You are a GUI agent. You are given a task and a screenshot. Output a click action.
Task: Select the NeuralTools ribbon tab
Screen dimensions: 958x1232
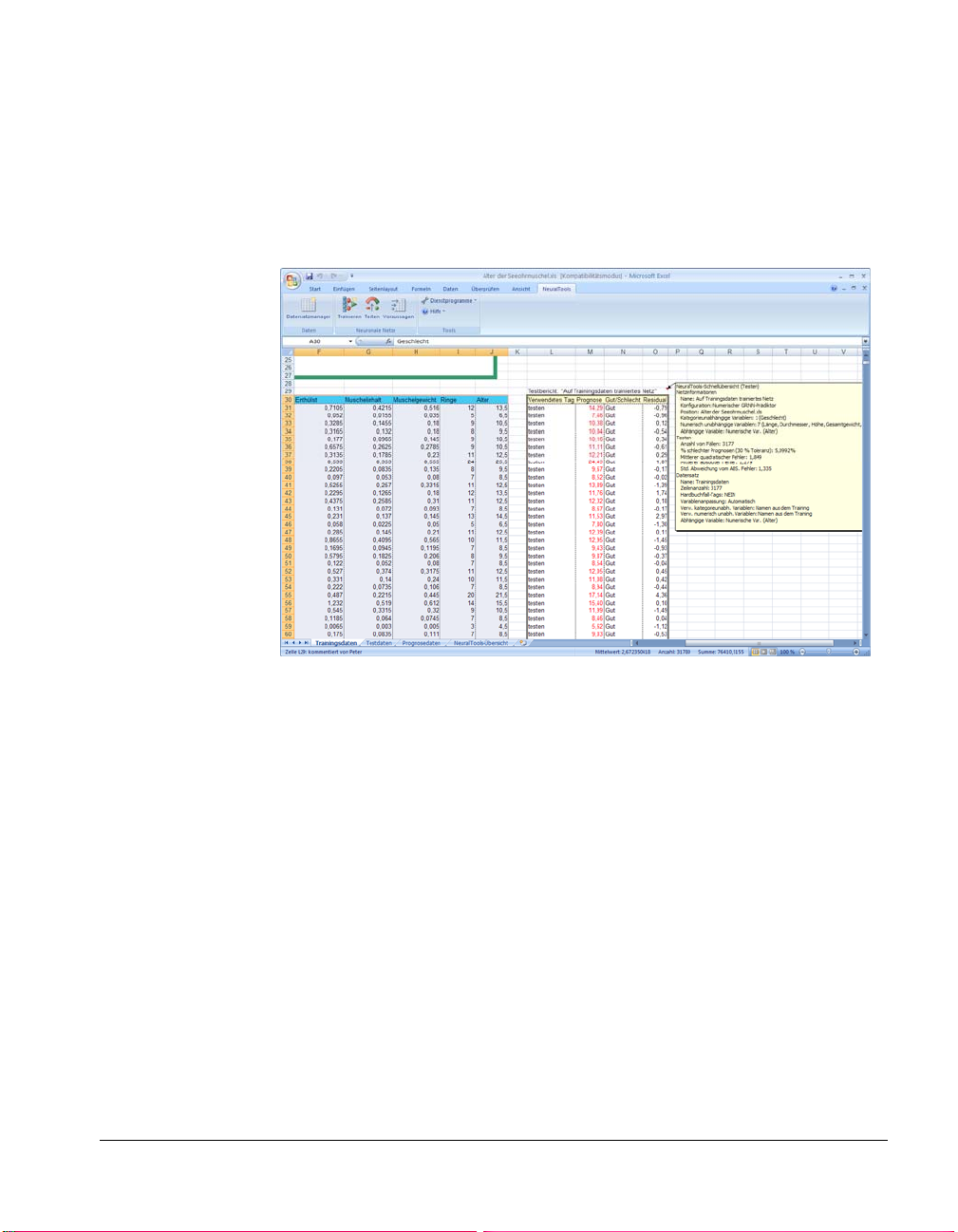[556, 289]
